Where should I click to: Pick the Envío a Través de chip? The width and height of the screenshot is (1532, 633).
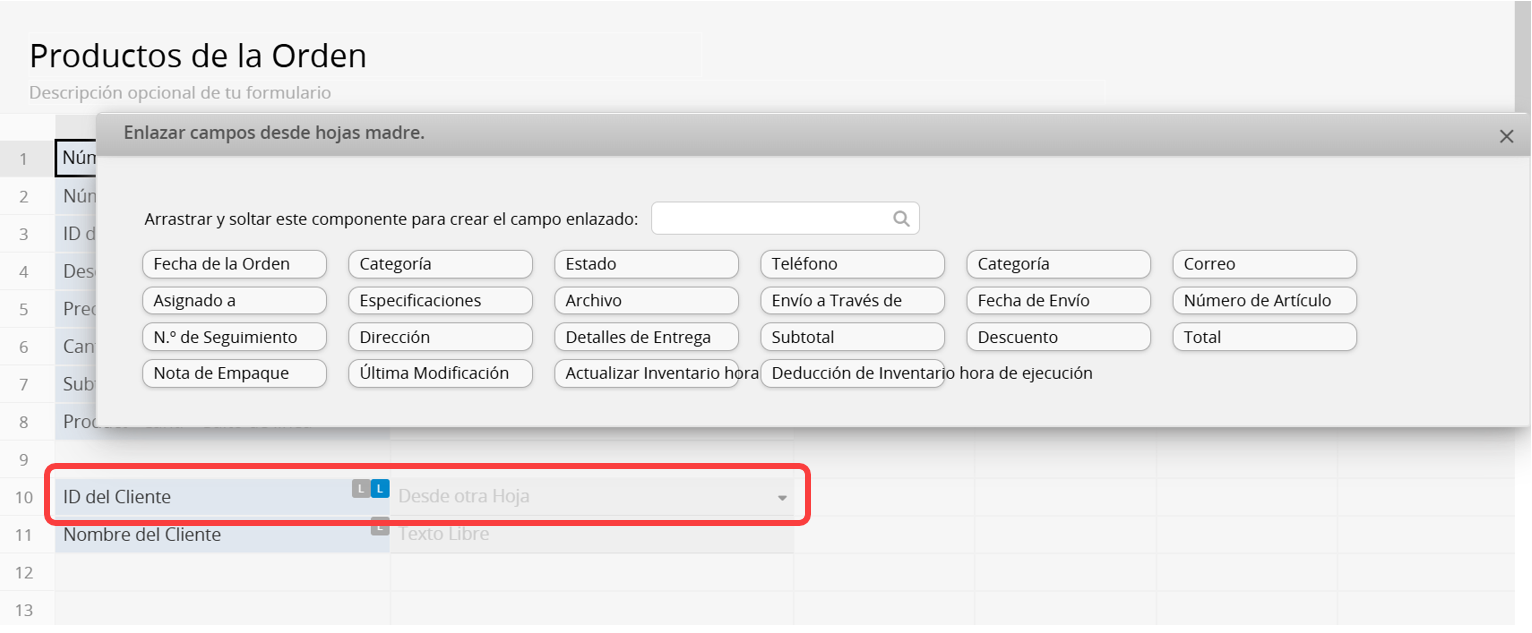click(852, 300)
